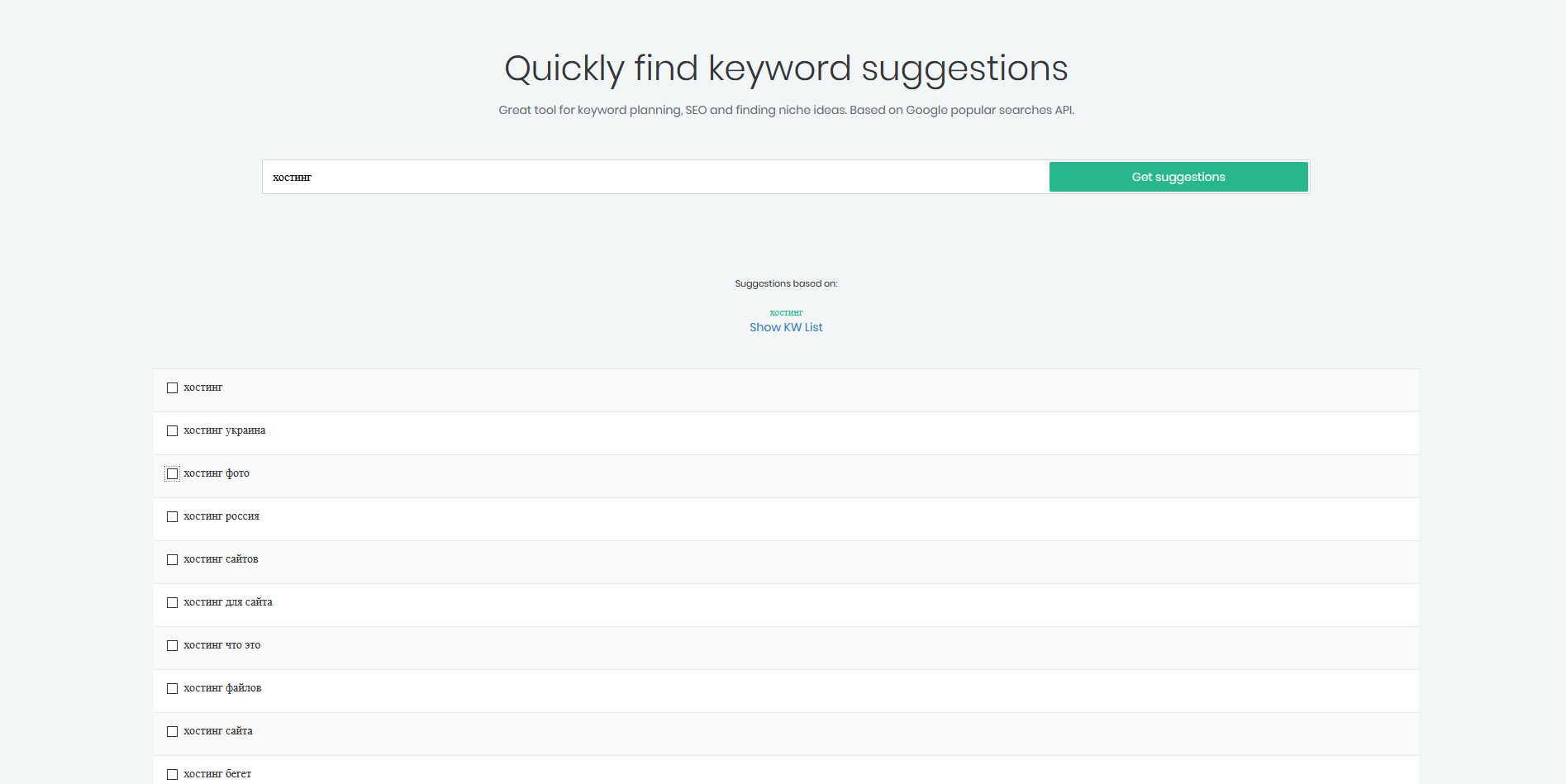
Task: Open the Show KW List link
Action: click(x=786, y=327)
